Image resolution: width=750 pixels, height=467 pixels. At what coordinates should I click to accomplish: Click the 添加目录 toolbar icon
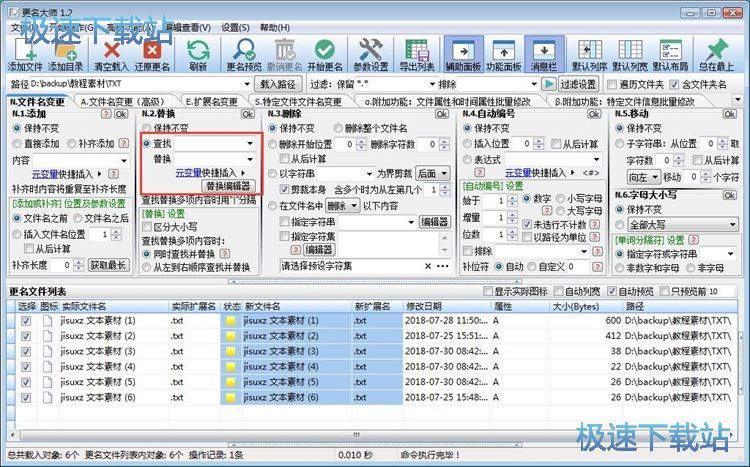click(65, 54)
